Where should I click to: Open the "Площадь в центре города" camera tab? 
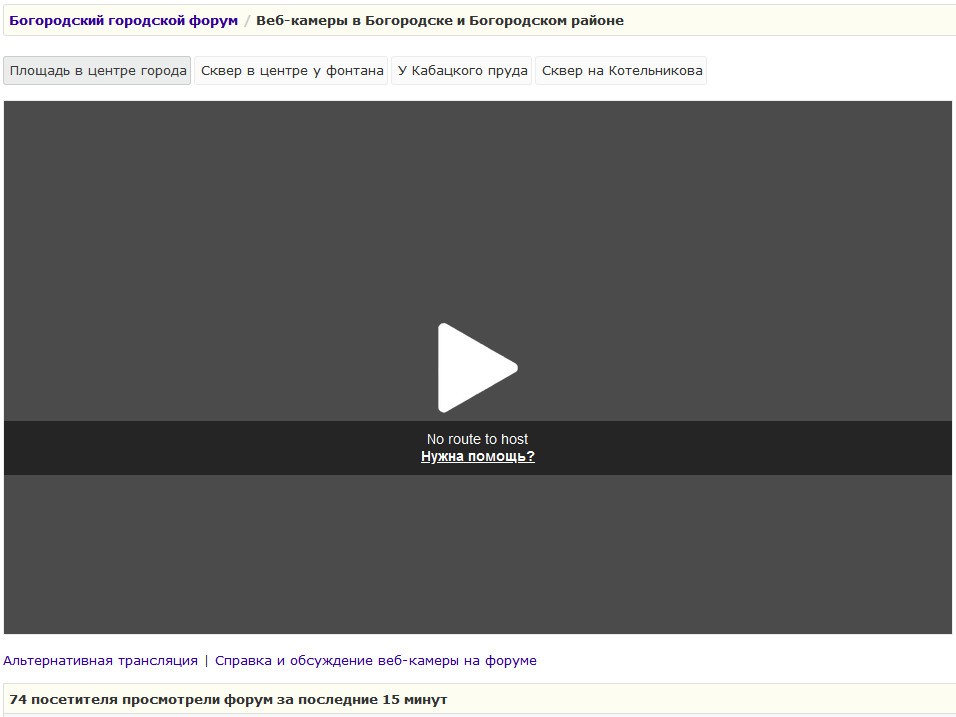pyautogui.click(x=98, y=71)
